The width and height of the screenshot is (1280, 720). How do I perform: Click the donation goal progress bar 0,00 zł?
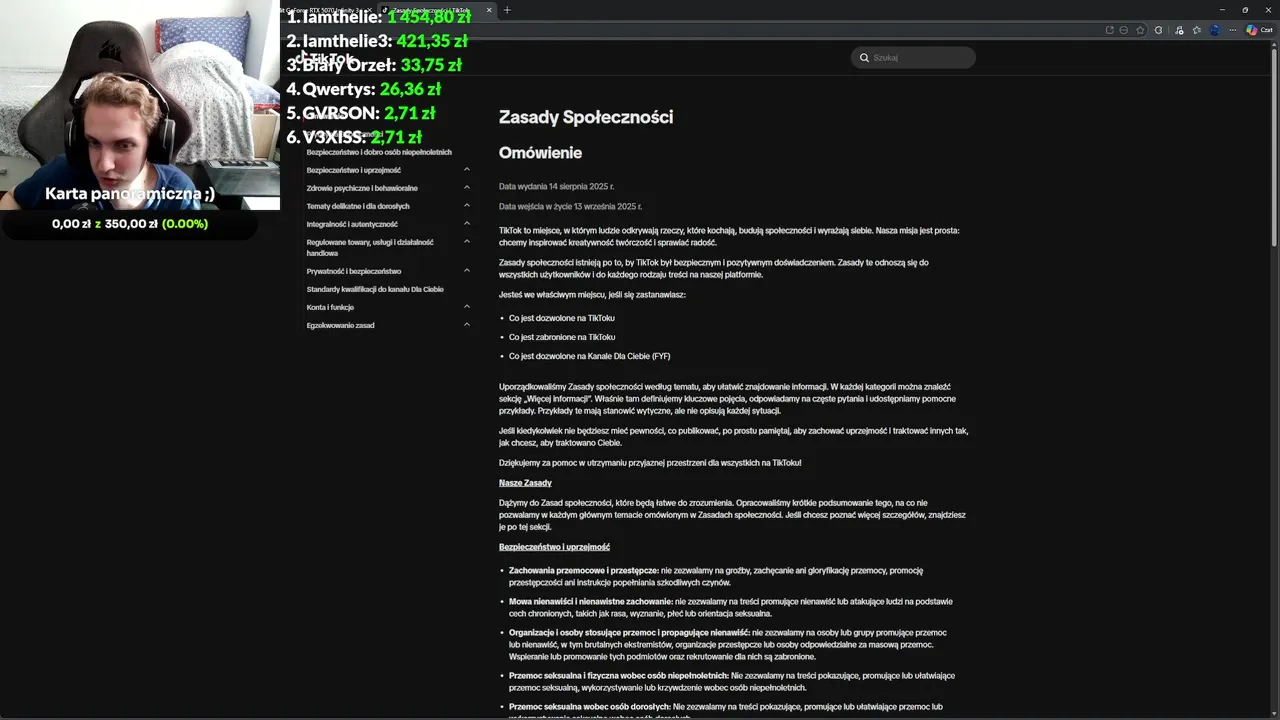[130, 224]
